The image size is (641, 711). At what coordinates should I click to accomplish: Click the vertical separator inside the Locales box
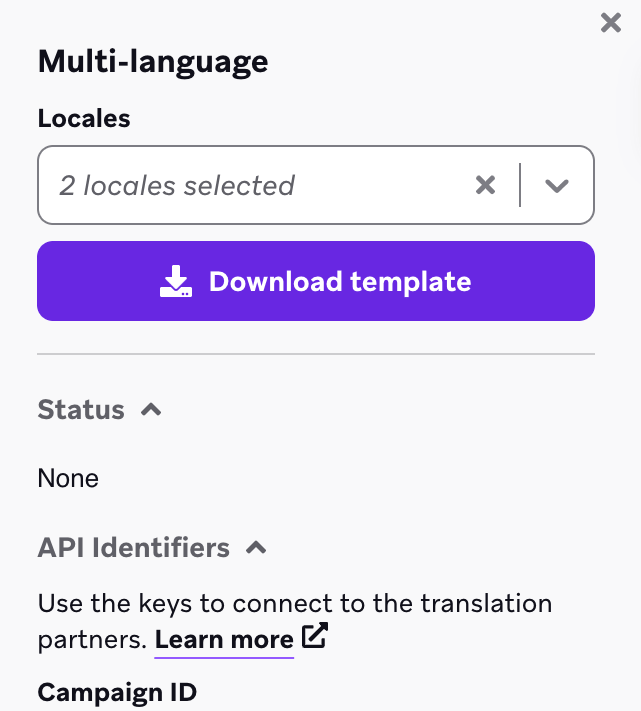[520, 185]
